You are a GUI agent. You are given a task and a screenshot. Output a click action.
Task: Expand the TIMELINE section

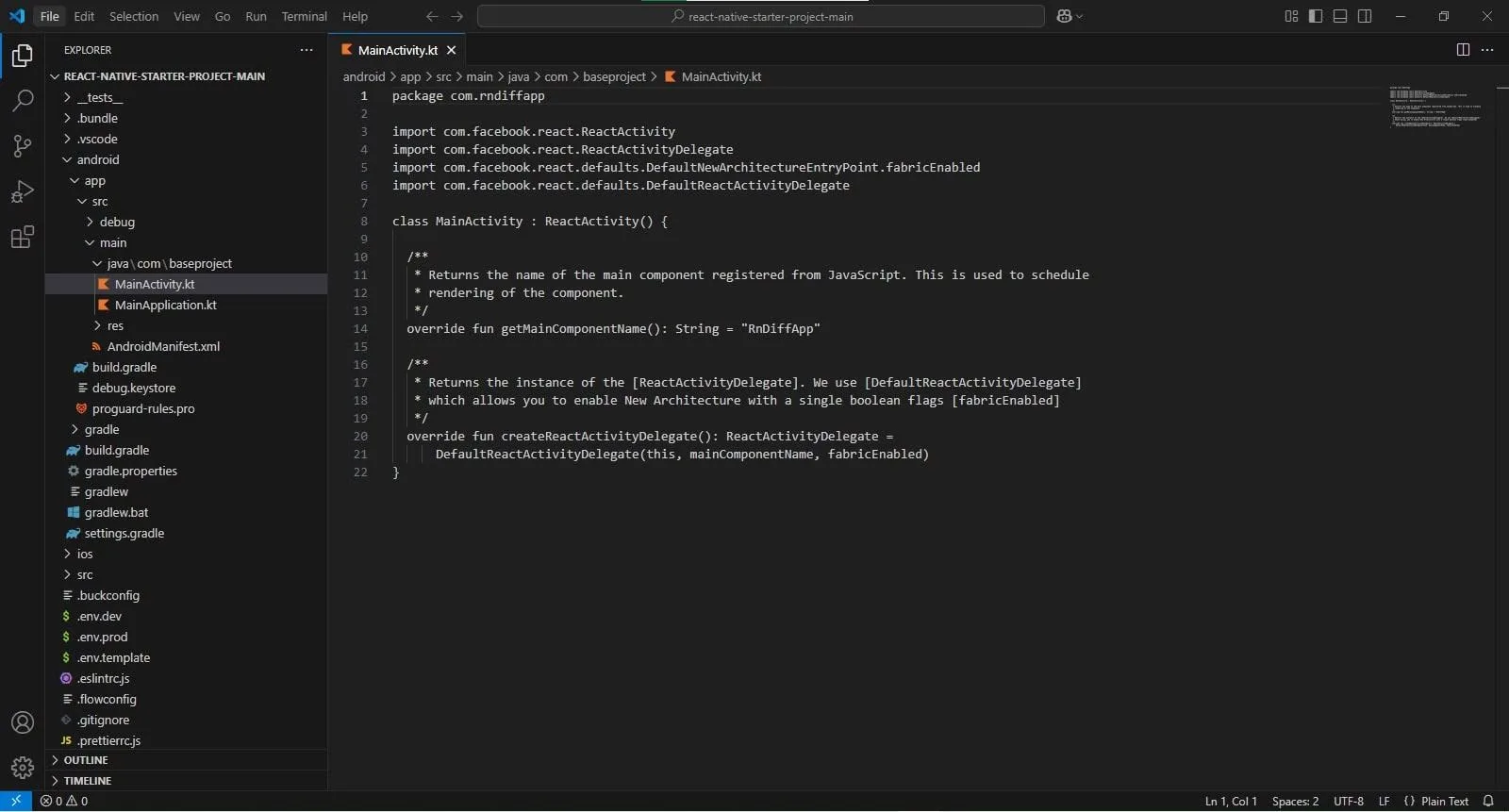[88, 781]
